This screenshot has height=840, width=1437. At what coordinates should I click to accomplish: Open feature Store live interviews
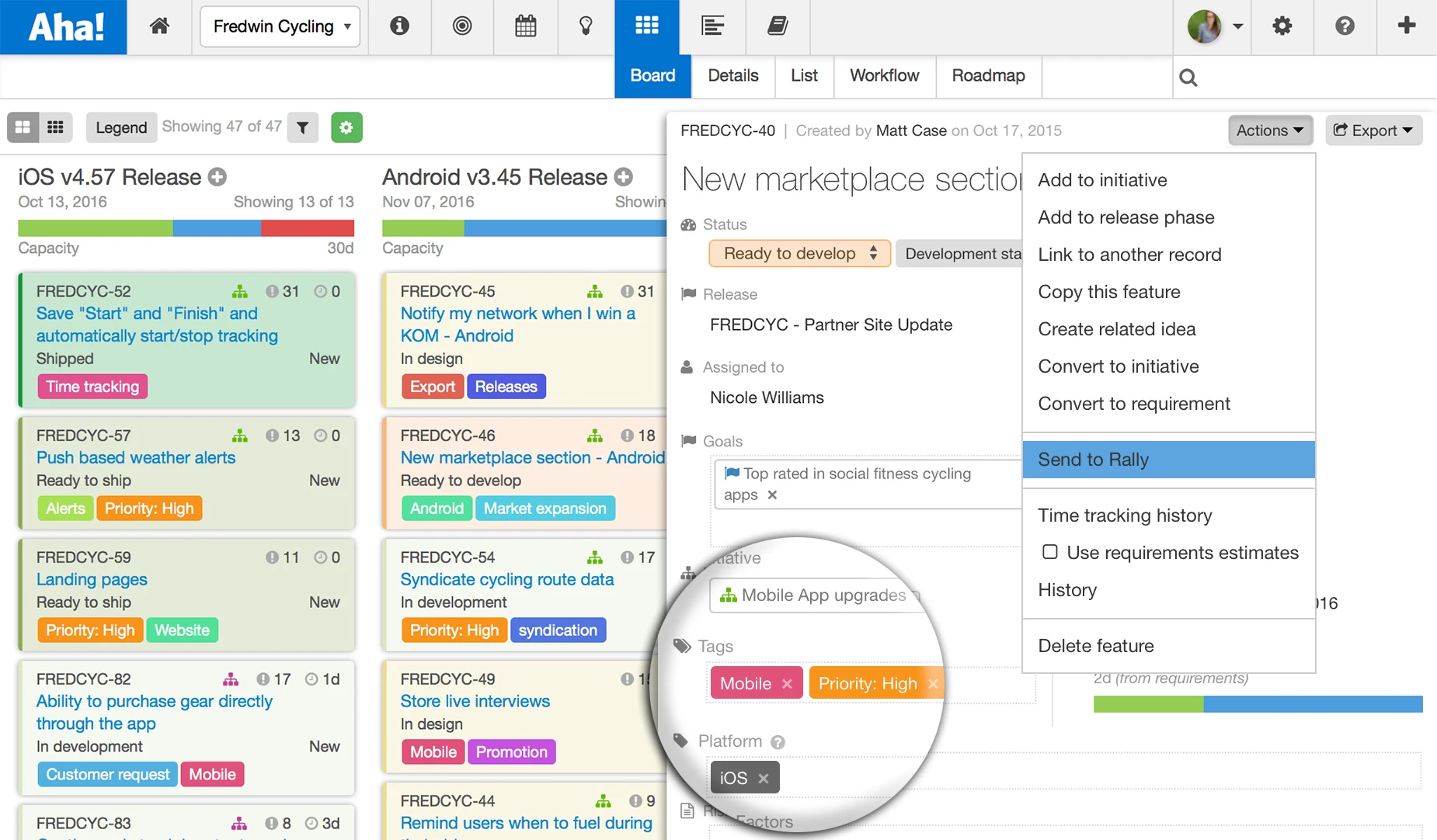(475, 702)
